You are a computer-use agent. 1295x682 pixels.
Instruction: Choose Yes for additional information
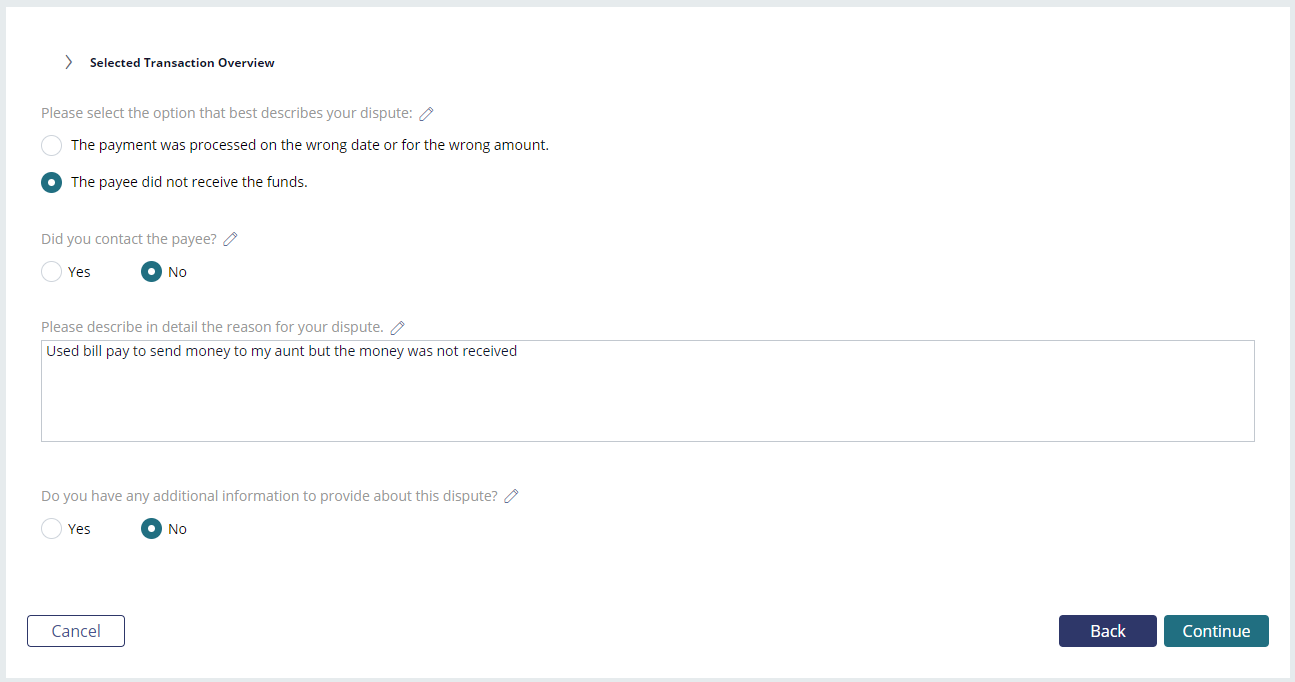[51, 529]
